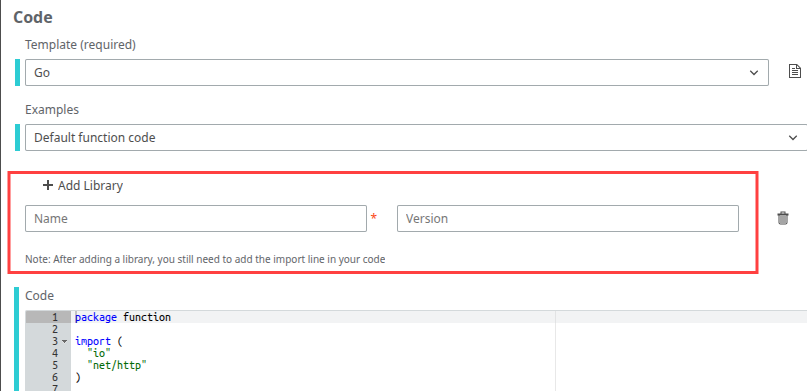Select line number 2 in the editor gutter
Image resolution: width=807 pixels, height=391 pixels.
(x=55, y=329)
